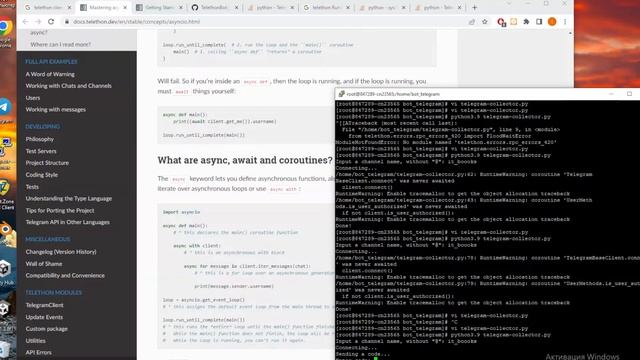Open 'Working with messages' sidebar link
This screenshot has width=640, height=360.
coord(56,109)
